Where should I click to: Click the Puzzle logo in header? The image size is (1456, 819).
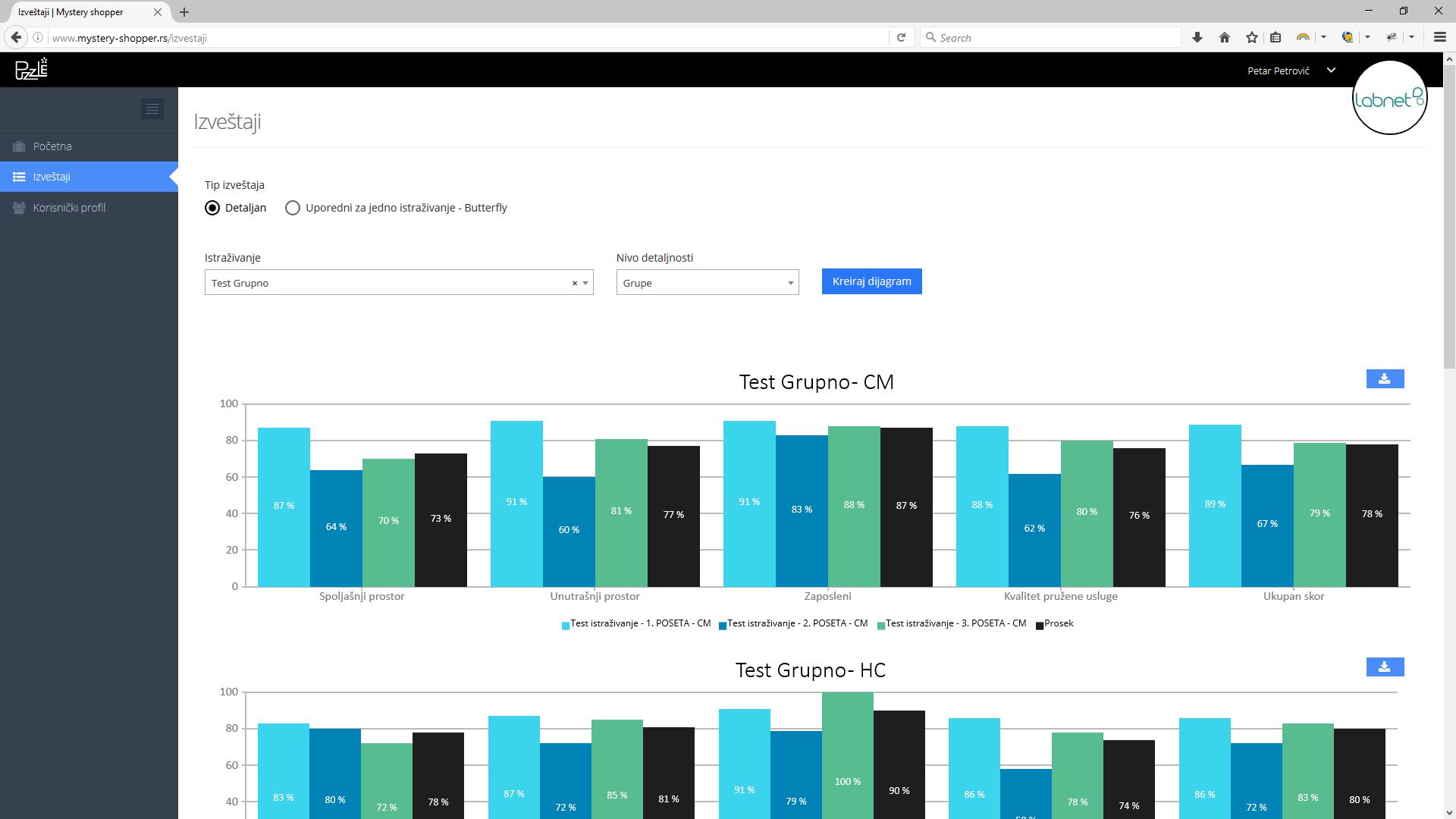coord(32,69)
